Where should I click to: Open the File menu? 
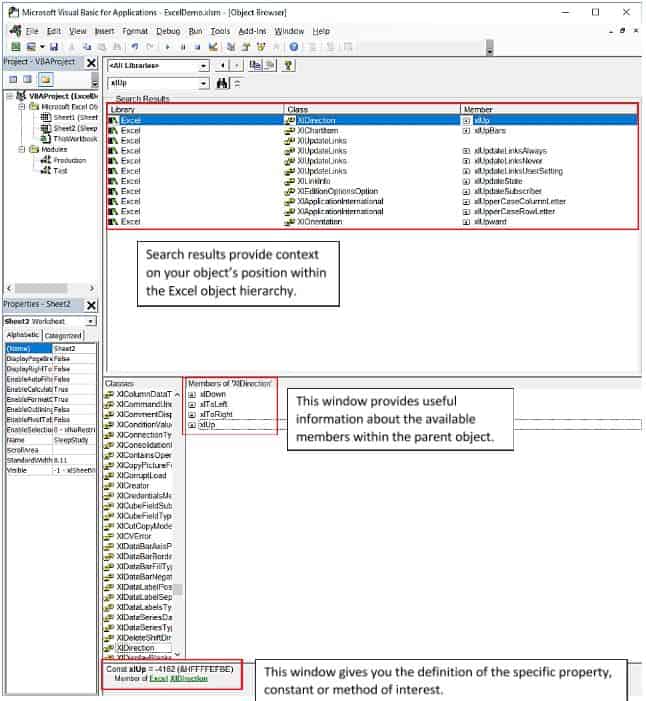32,31
